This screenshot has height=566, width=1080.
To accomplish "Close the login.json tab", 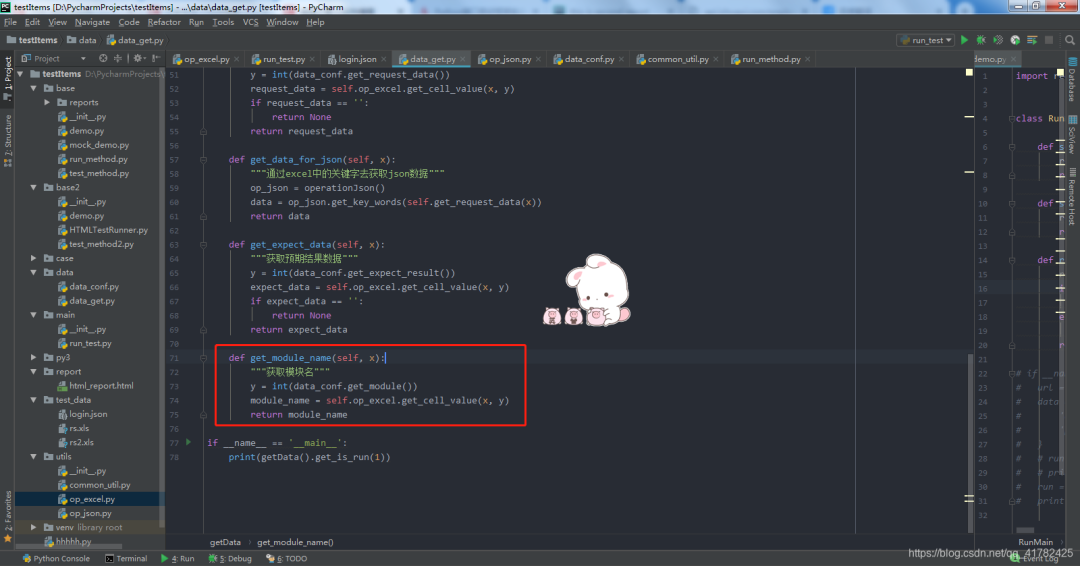I will click(384, 59).
